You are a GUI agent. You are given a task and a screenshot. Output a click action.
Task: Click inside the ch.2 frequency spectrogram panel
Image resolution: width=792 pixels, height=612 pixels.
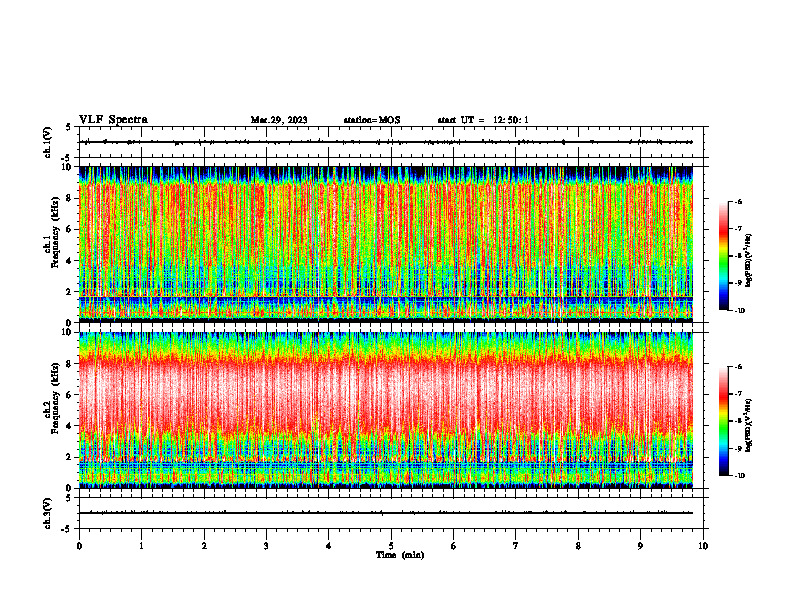pyautogui.click(x=386, y=410)
